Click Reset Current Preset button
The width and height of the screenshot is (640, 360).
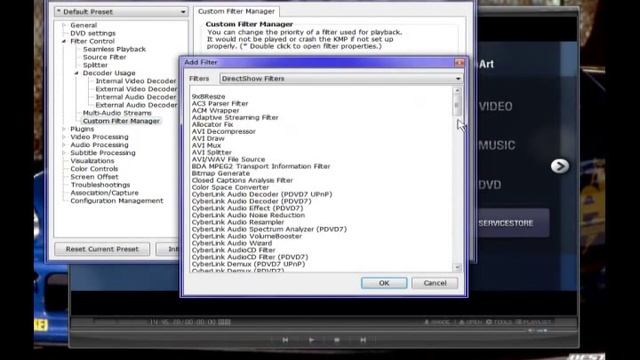pos(102,249)
